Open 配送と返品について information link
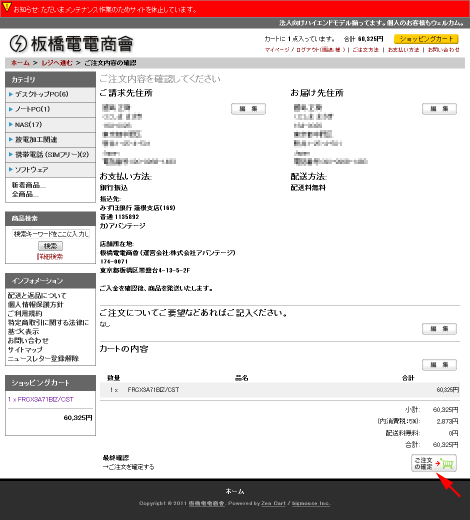This screenshot has width=470, height=520. 37,296
